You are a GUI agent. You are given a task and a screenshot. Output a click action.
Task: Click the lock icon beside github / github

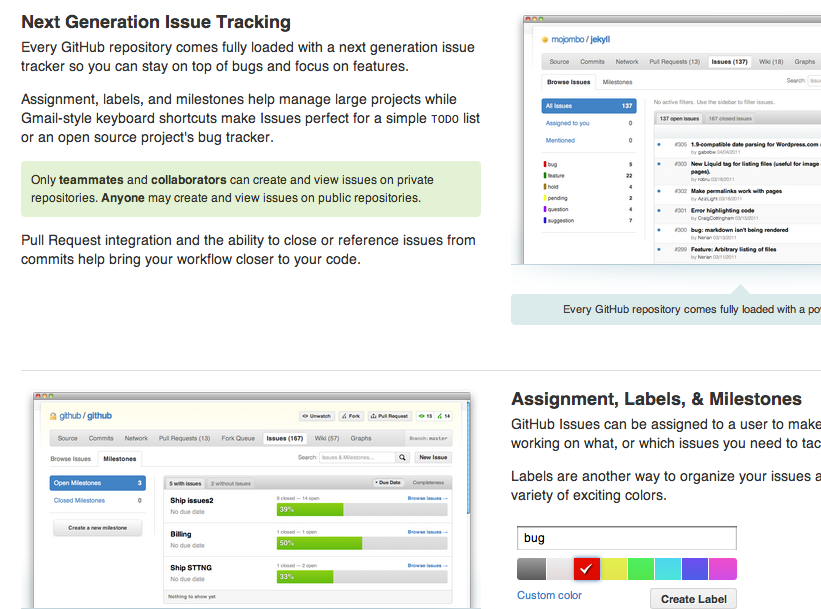click(53, 416)
